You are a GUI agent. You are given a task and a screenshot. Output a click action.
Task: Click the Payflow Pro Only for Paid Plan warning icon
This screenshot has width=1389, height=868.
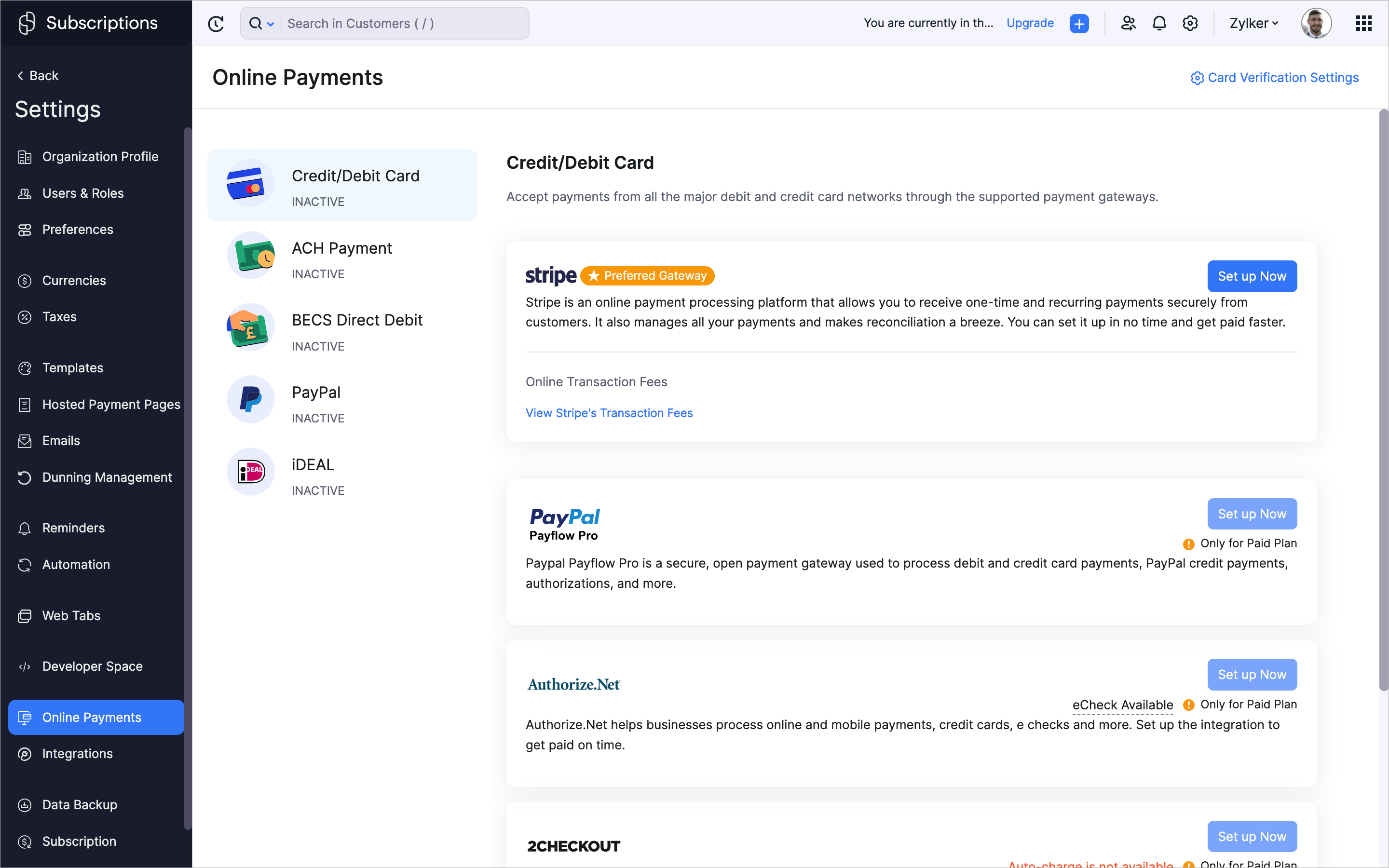click(x=1189, y=543)
